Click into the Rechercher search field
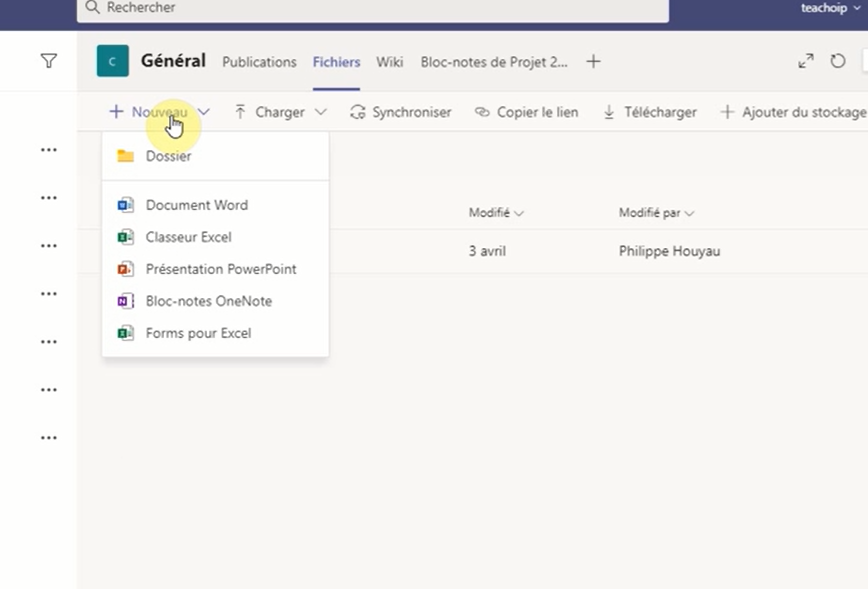Viewport: 868px width, 589px height. pyautogui.click(x=373, y=8)
